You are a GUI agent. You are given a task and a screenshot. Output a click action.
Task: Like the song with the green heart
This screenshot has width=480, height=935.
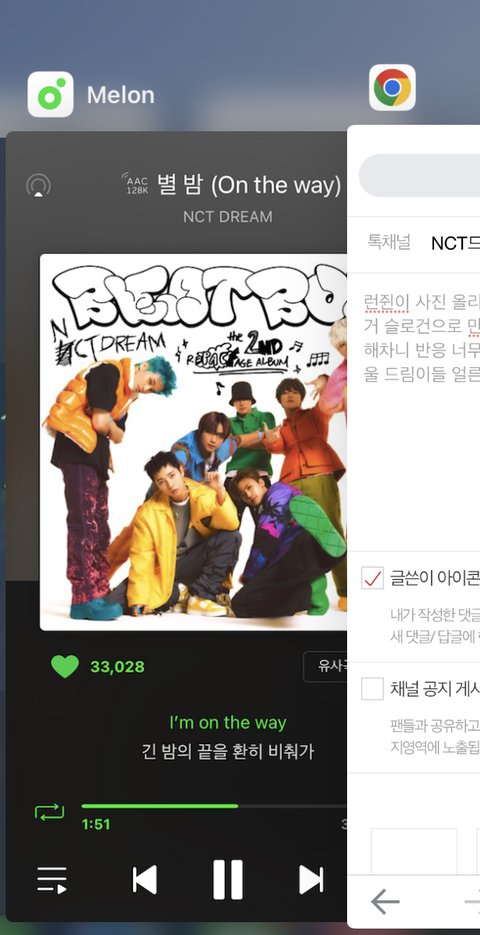click(64, 667)
